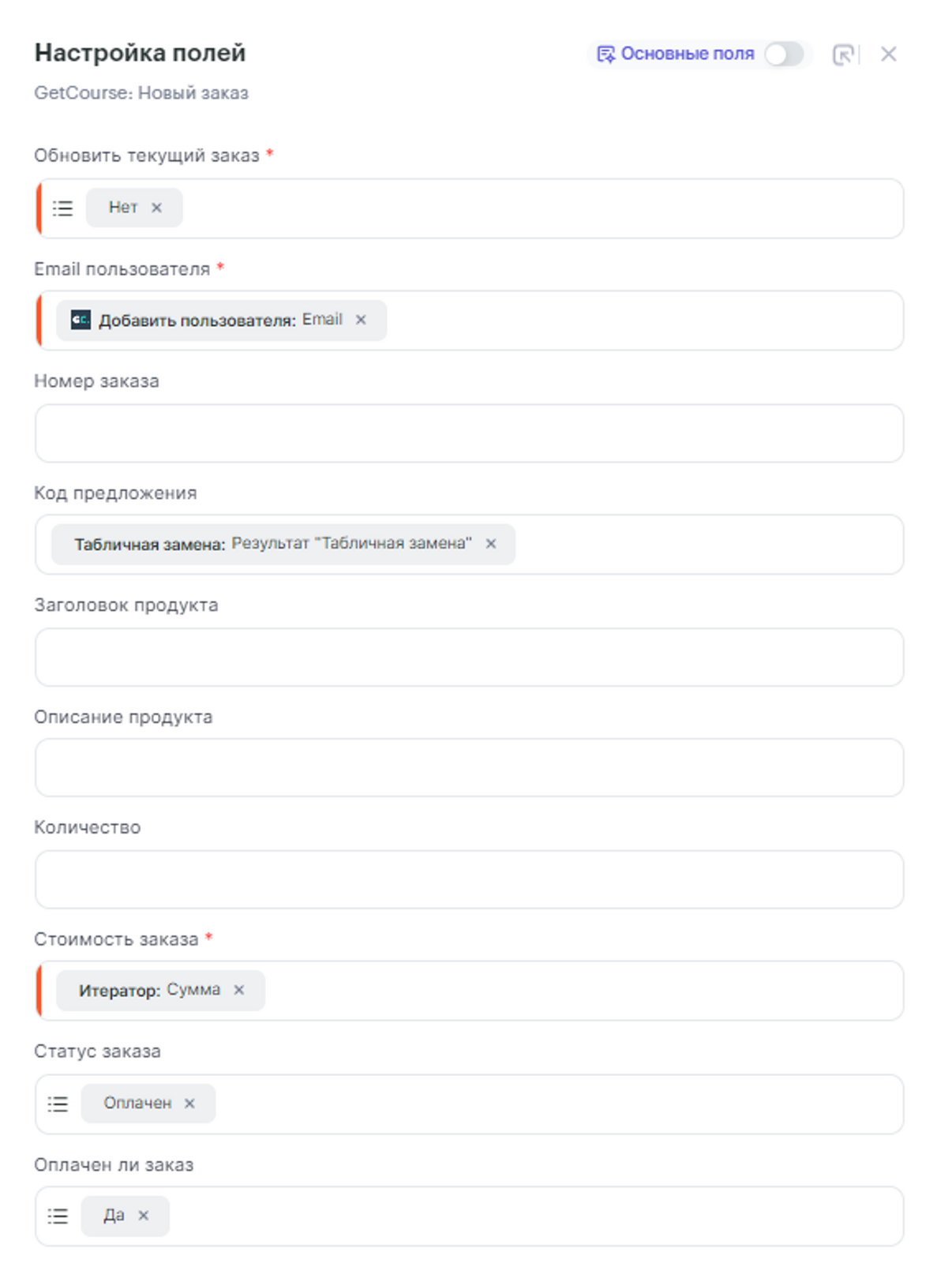Open list icon in Обновить текущий заказ field

pos(62,208)
